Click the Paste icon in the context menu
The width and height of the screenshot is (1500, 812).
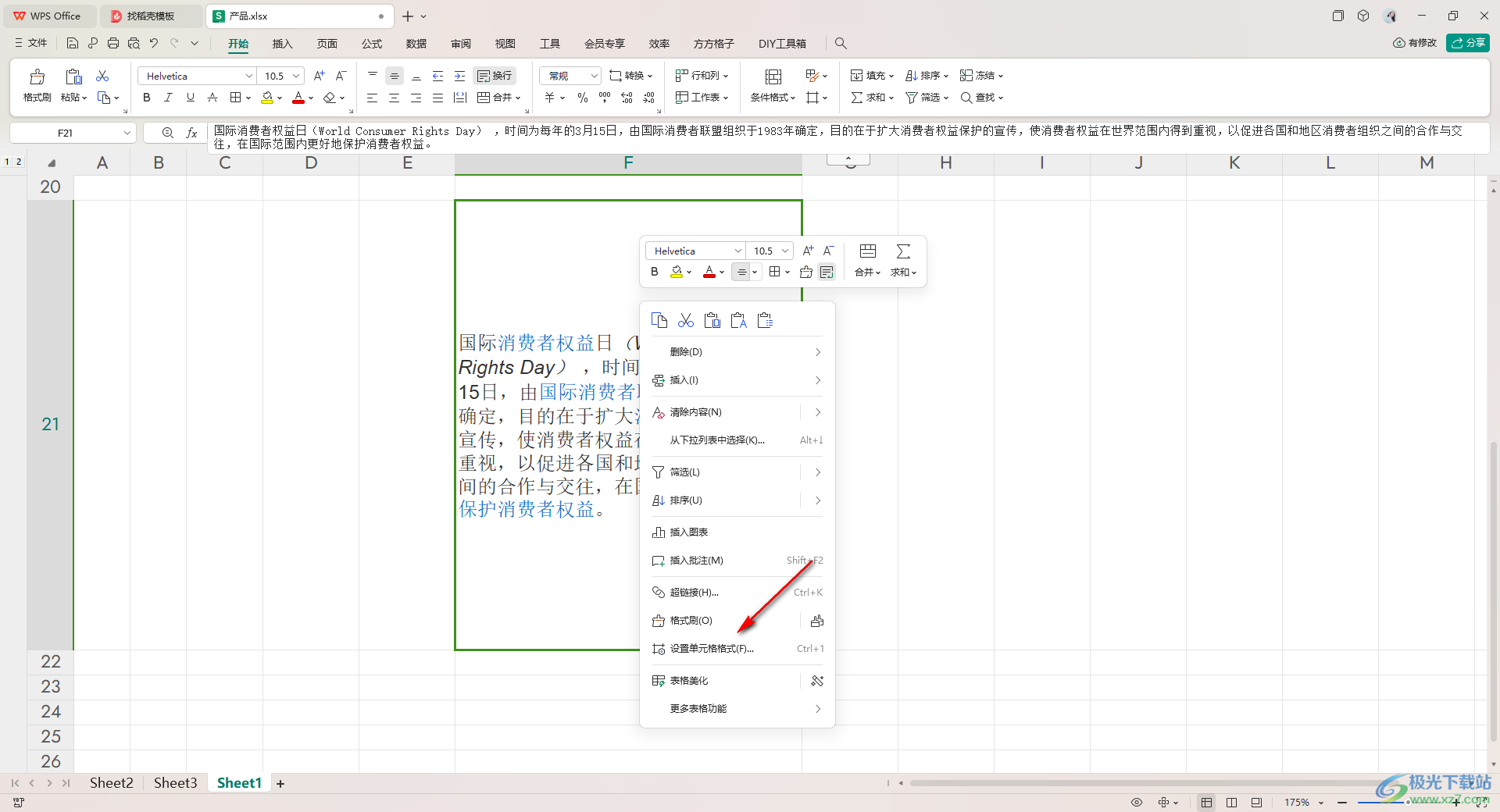712,320
